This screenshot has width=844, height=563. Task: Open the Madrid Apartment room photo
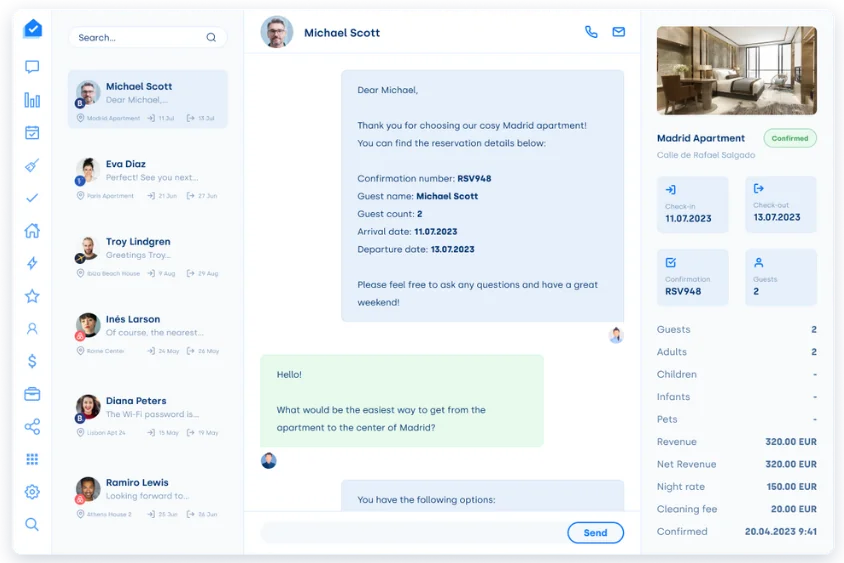click(736, 71)
